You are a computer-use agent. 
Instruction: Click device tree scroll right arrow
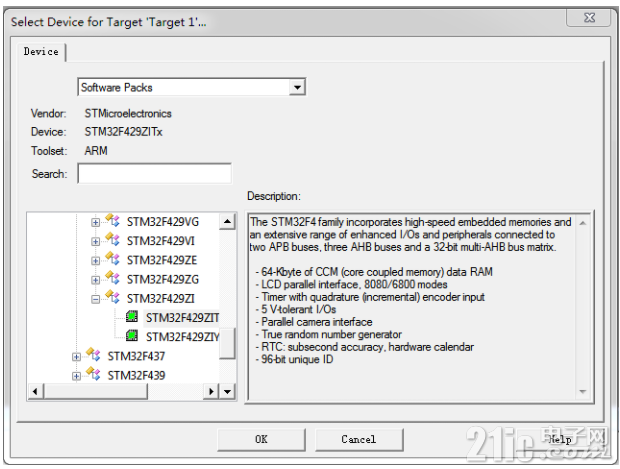click(x=211, y=391)
